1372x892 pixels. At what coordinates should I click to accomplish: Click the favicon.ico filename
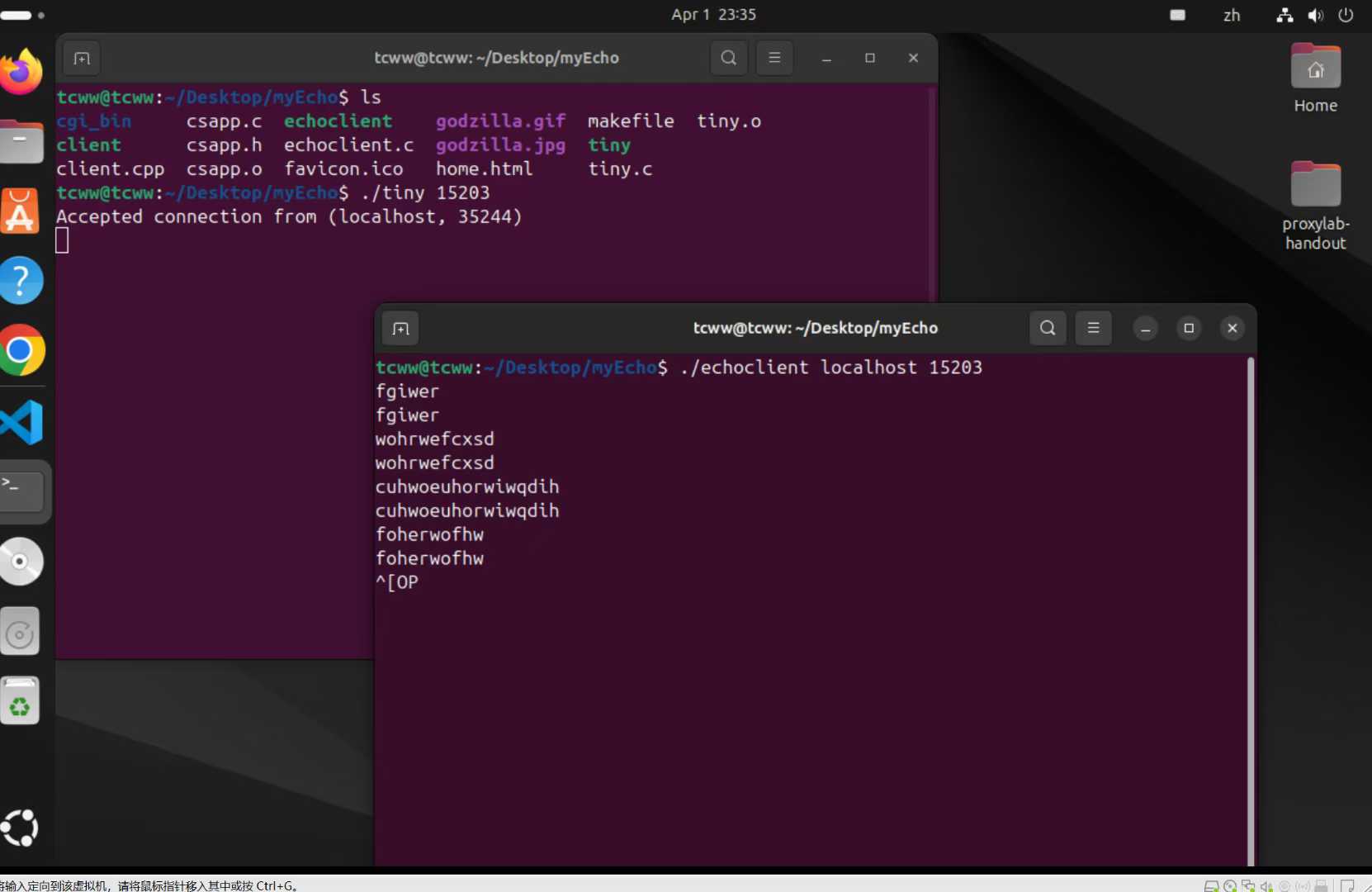point(343,169)
